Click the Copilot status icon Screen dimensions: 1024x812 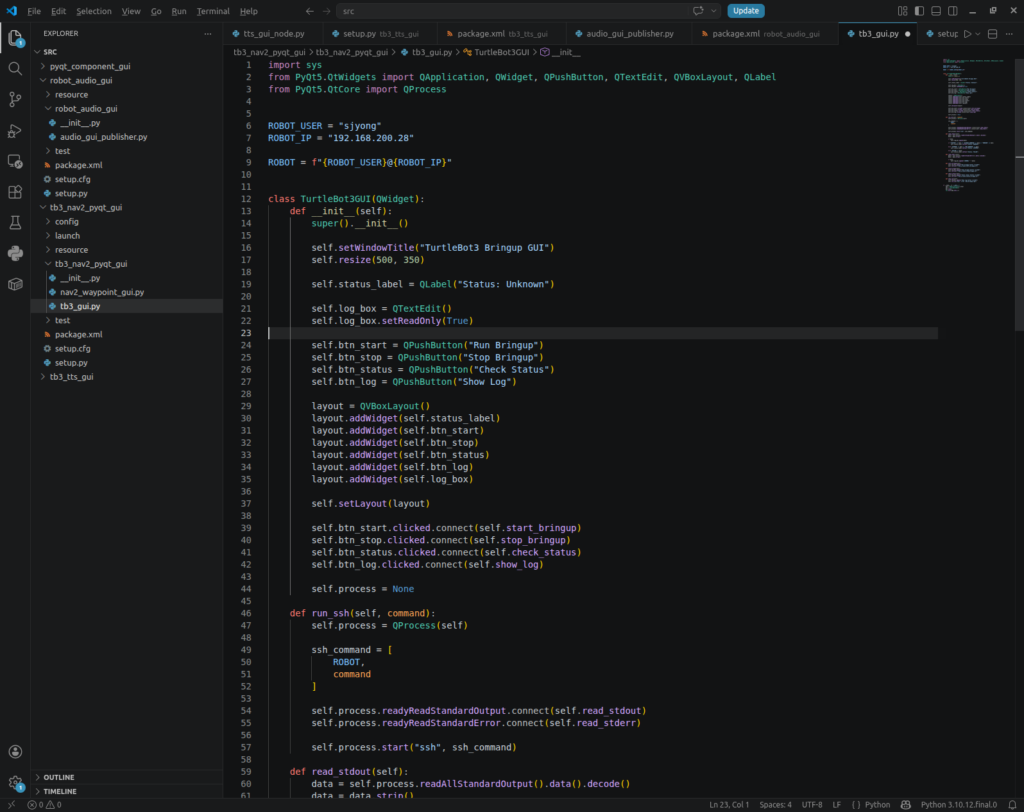[906, 805]
